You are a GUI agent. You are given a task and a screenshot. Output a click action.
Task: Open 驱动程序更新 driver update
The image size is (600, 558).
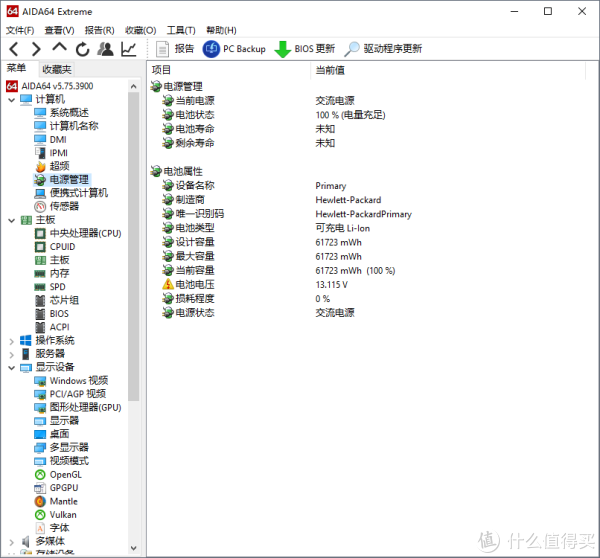pos(383,49)
